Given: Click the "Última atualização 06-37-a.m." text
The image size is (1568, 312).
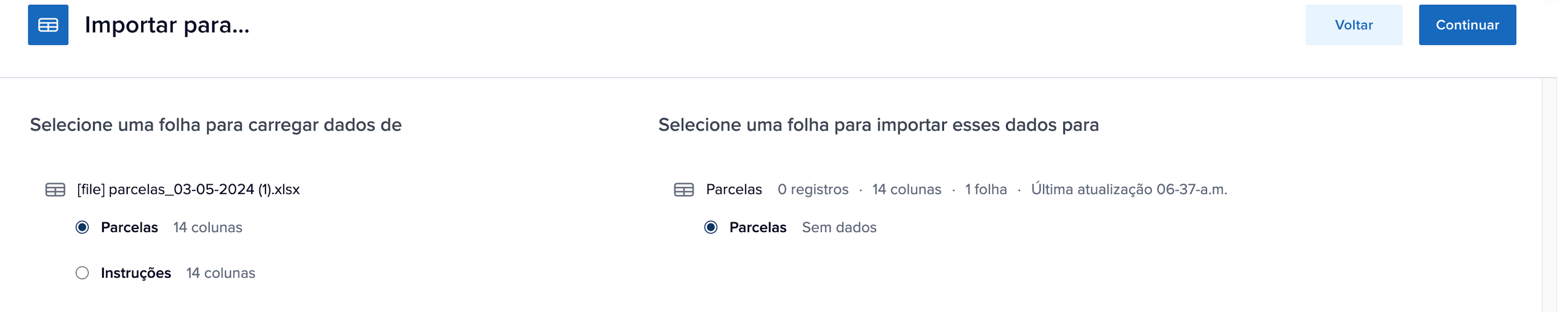Looking at the screenshot, I should pos(1129,190).
